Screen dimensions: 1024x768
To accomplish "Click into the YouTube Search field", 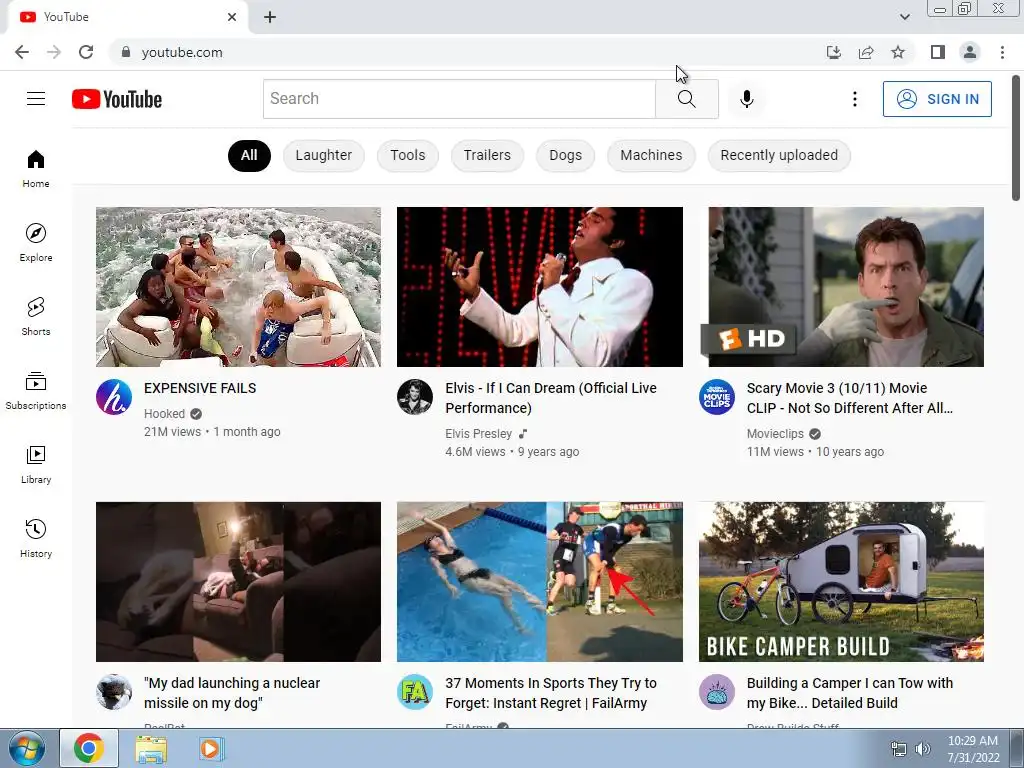I will point(459,99).
